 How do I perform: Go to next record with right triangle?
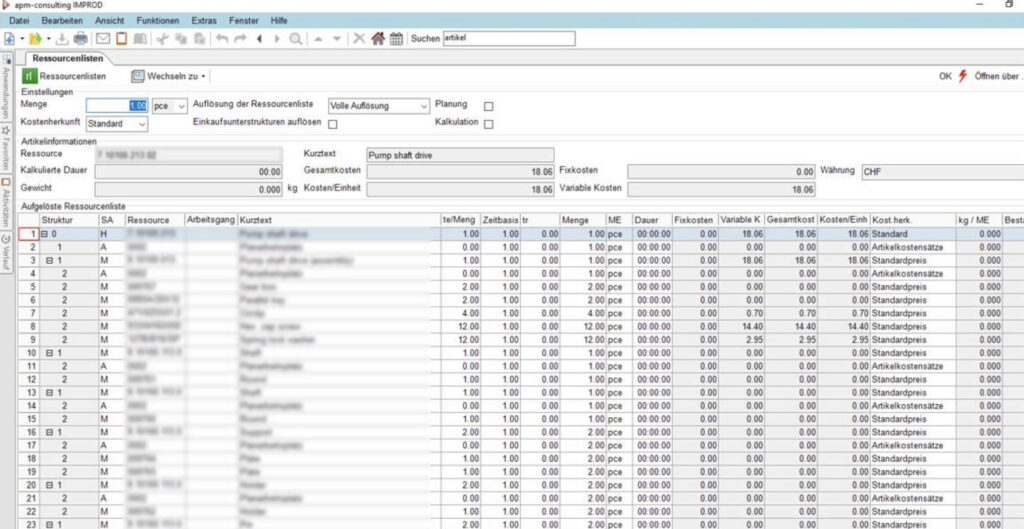[277, 39]
